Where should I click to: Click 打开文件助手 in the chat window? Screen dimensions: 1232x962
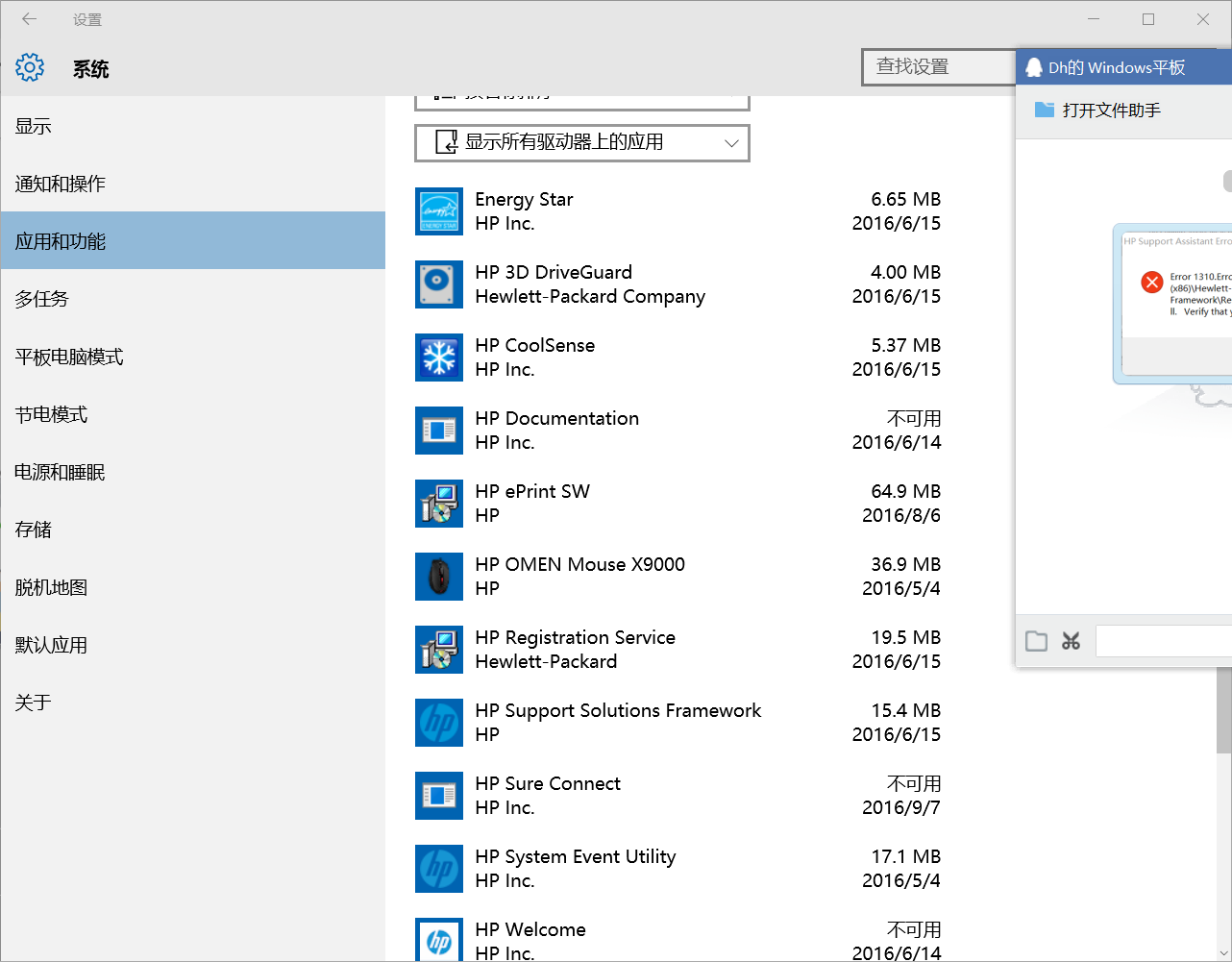pos(1112,110)
